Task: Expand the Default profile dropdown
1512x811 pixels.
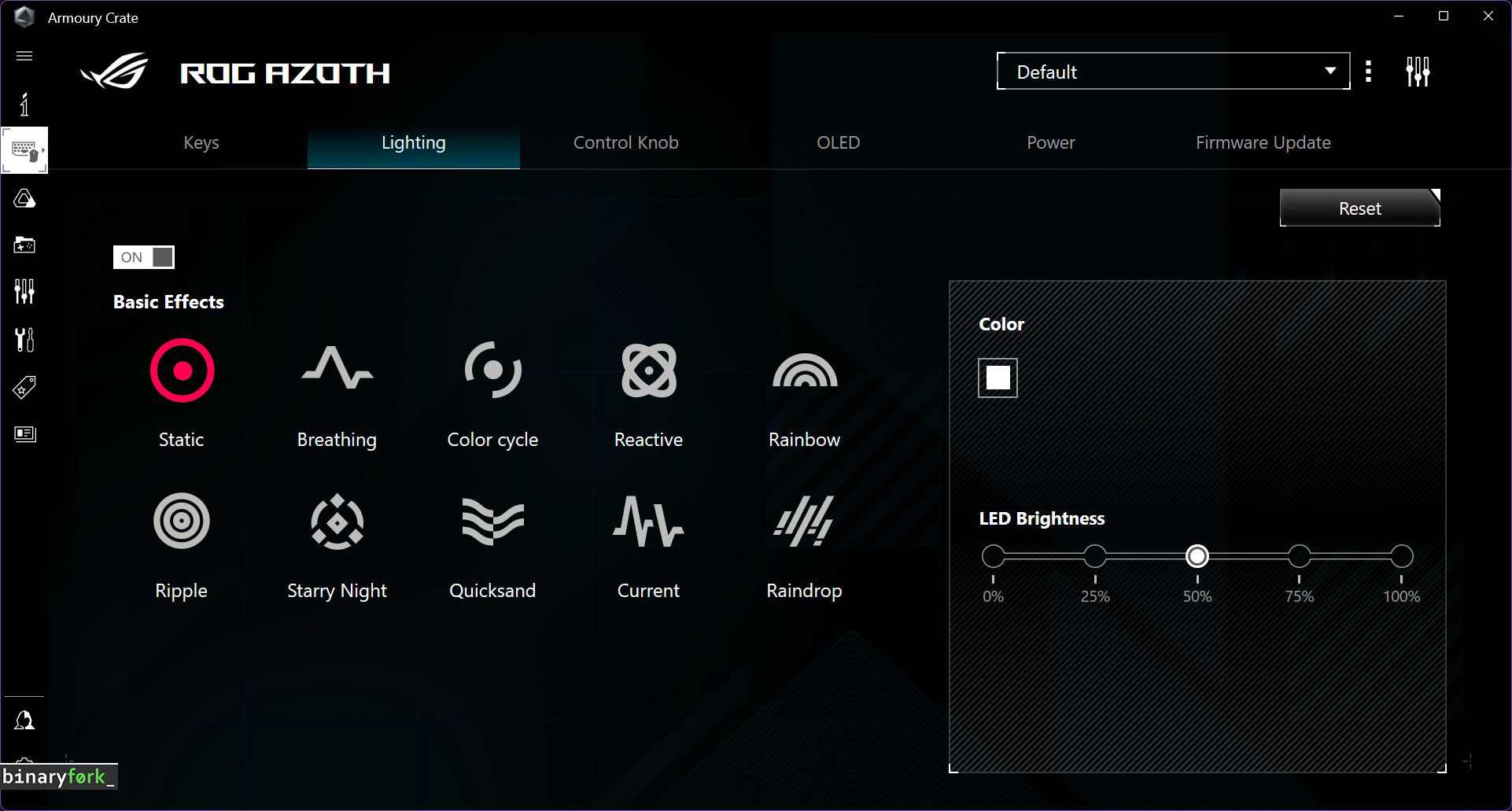Action: tap(1173, 72)
